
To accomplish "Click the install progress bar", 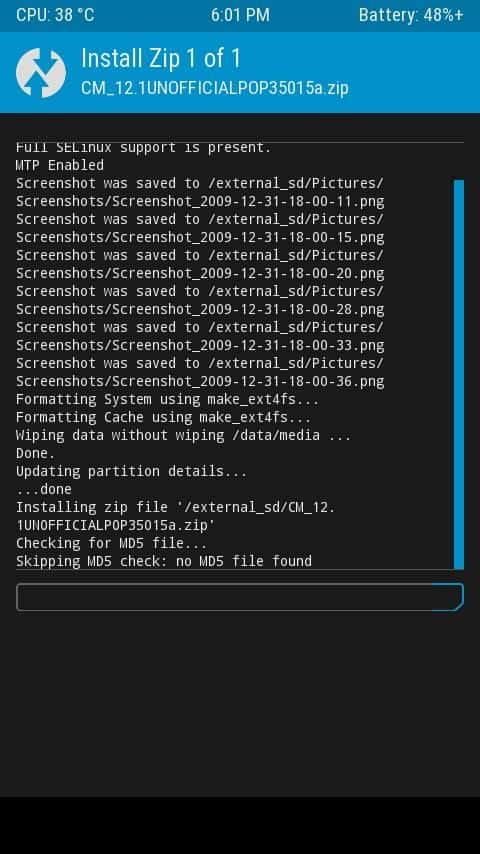I will point(240,597).
